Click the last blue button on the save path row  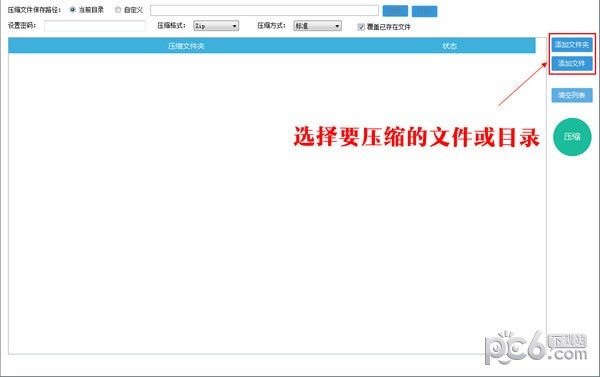click(424, 11)
